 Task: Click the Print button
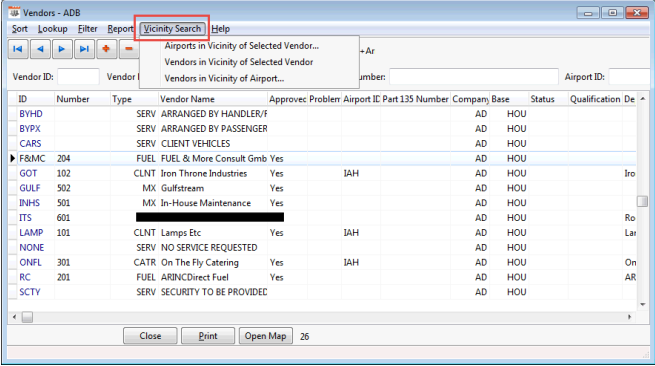pyautogui.click(x=208, y=336)
